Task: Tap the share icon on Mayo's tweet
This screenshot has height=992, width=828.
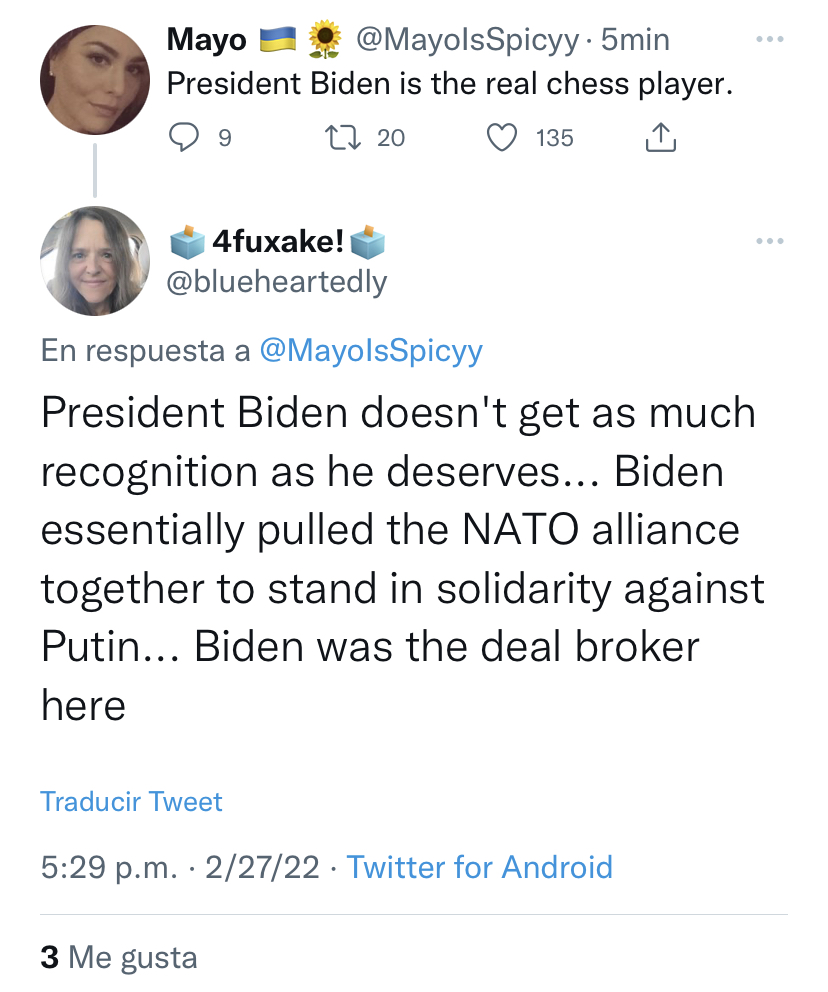Action: tap(660, 137)
